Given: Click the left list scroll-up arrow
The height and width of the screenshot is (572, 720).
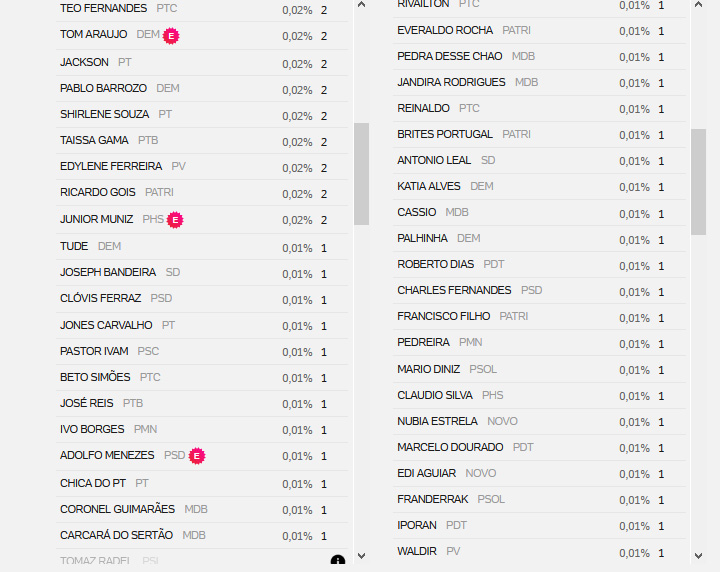Looking at the screenshot, I should tap(361, 5).
